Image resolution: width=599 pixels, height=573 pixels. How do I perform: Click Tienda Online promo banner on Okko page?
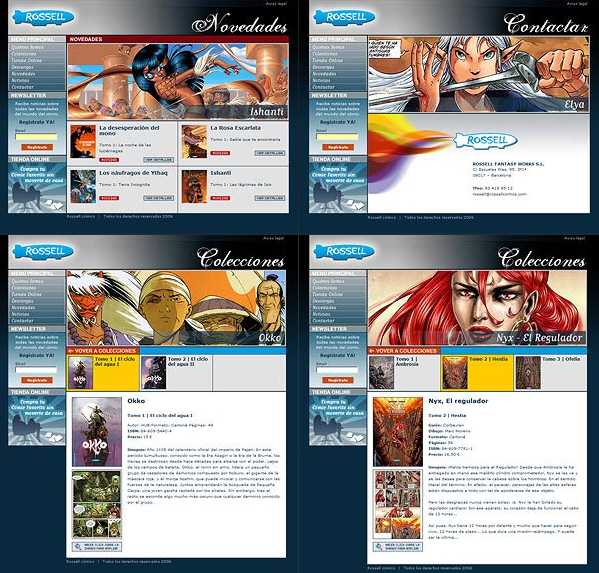coord(37,420)
